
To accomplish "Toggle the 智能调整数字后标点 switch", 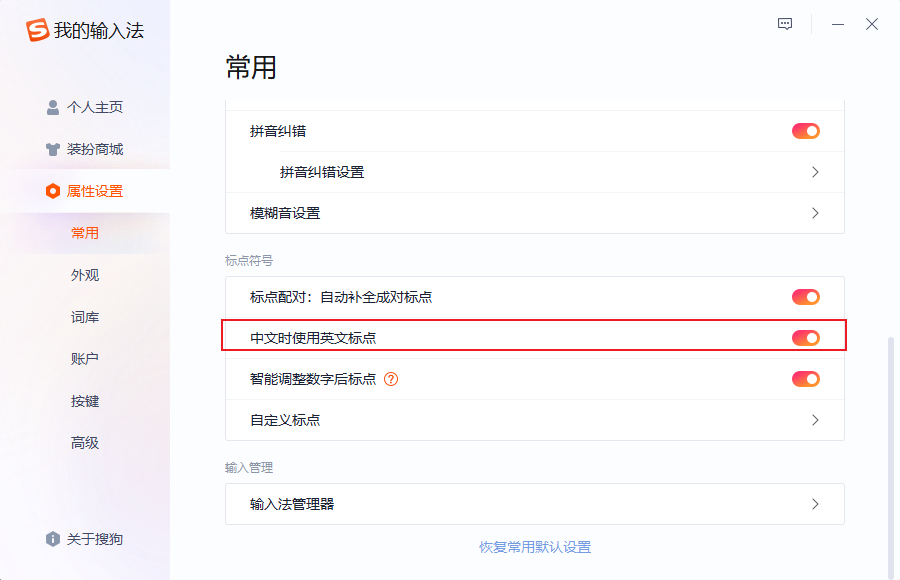I will pos(806,379).
